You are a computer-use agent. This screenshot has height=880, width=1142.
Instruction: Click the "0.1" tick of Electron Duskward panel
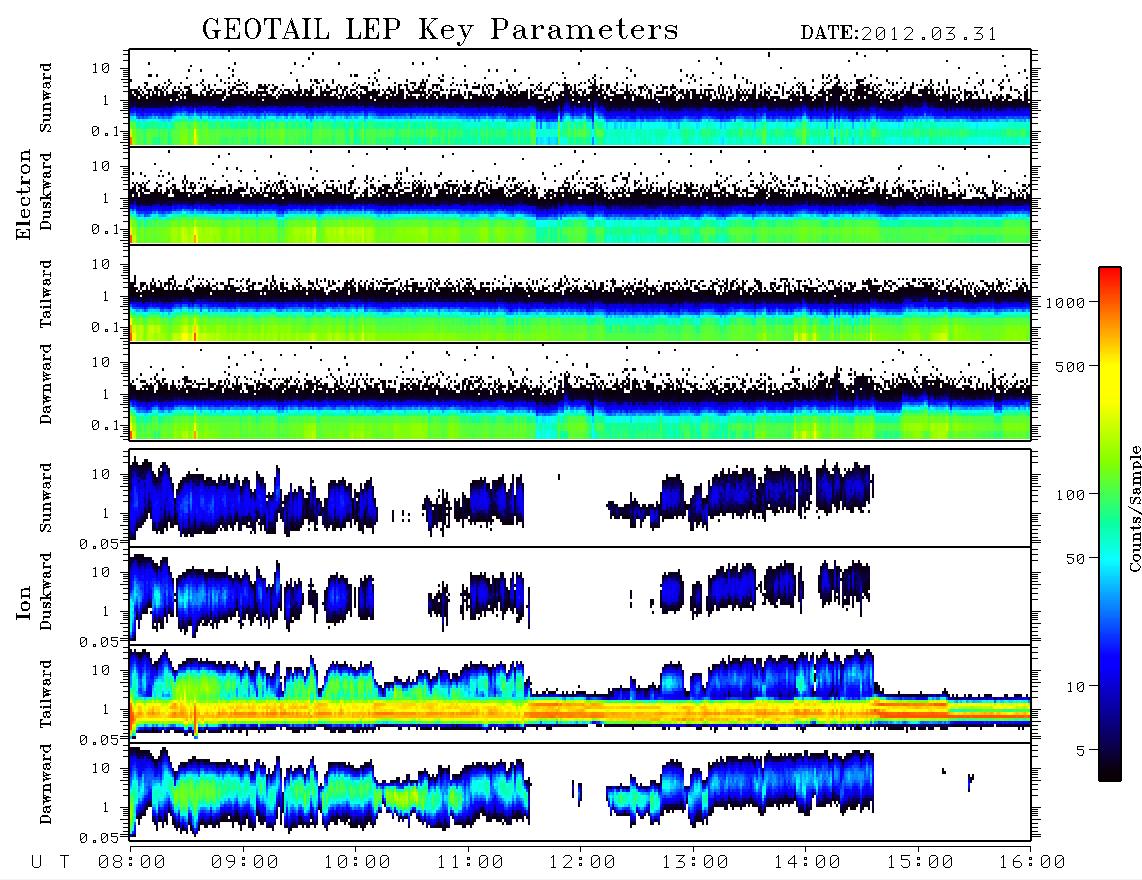tap(104, 230)
